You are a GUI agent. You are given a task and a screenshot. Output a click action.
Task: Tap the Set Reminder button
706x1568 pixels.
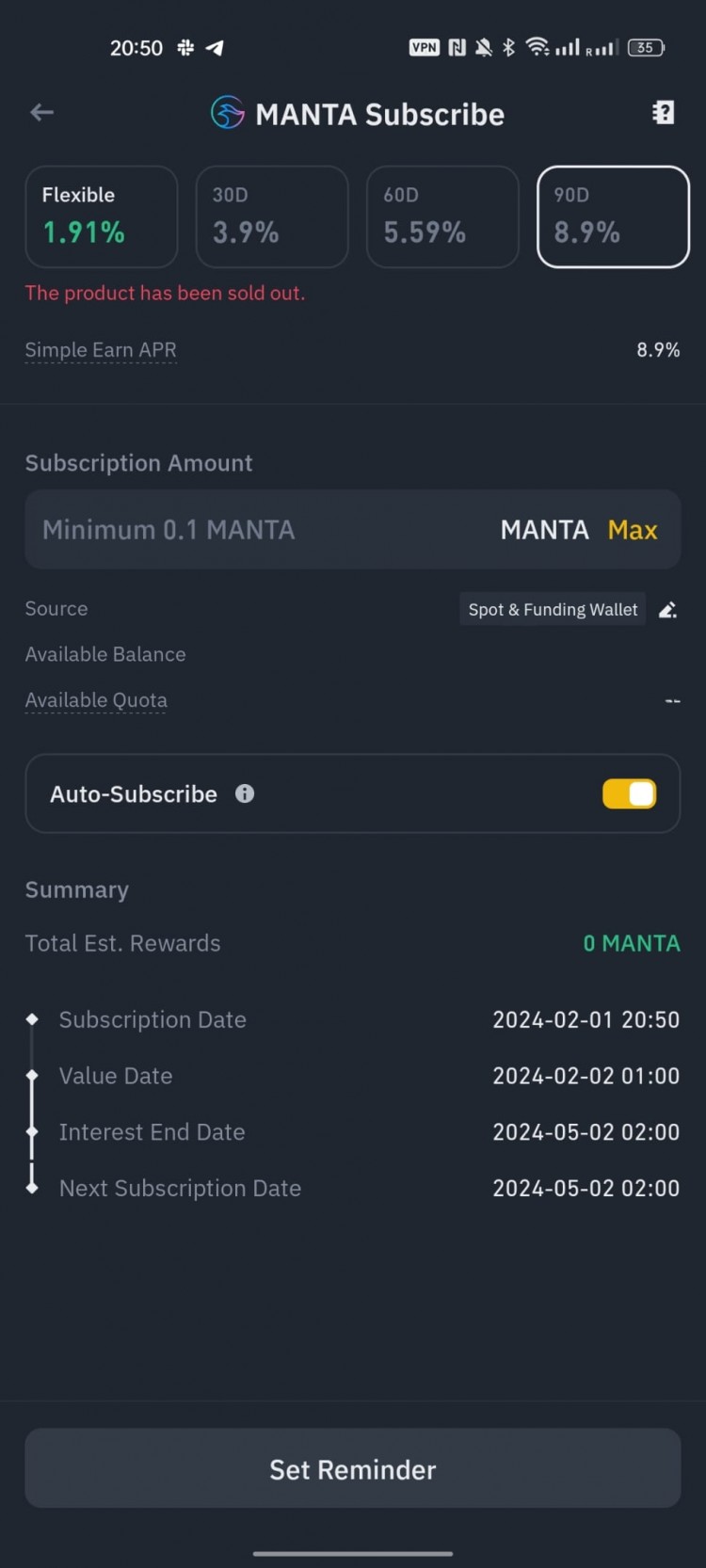[x=353, y=1468]
